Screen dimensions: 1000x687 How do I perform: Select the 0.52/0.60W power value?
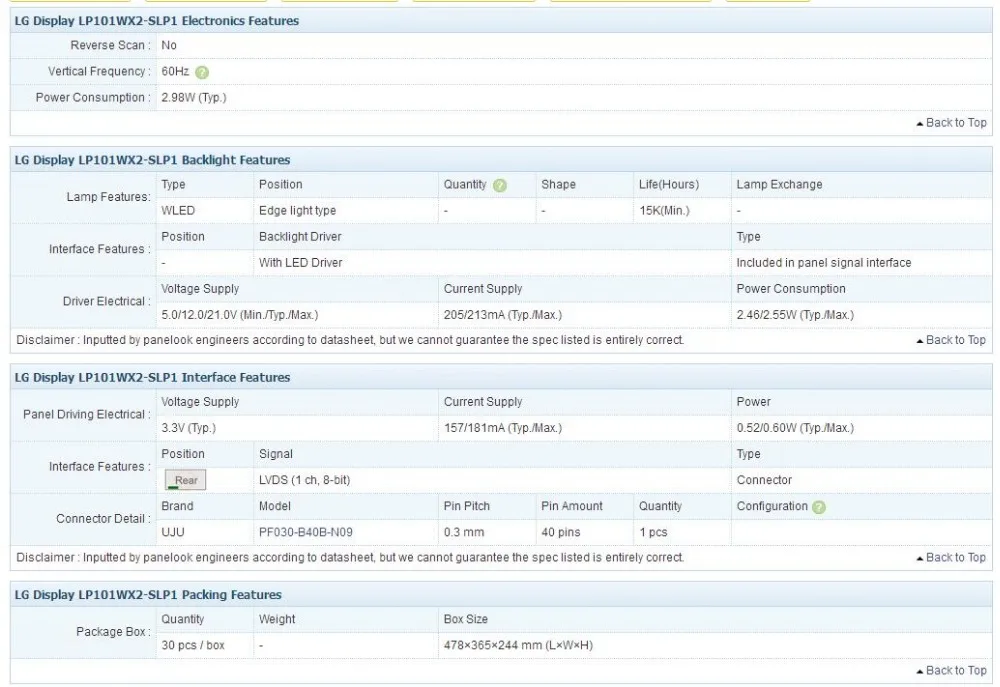[x=795, y=428]
